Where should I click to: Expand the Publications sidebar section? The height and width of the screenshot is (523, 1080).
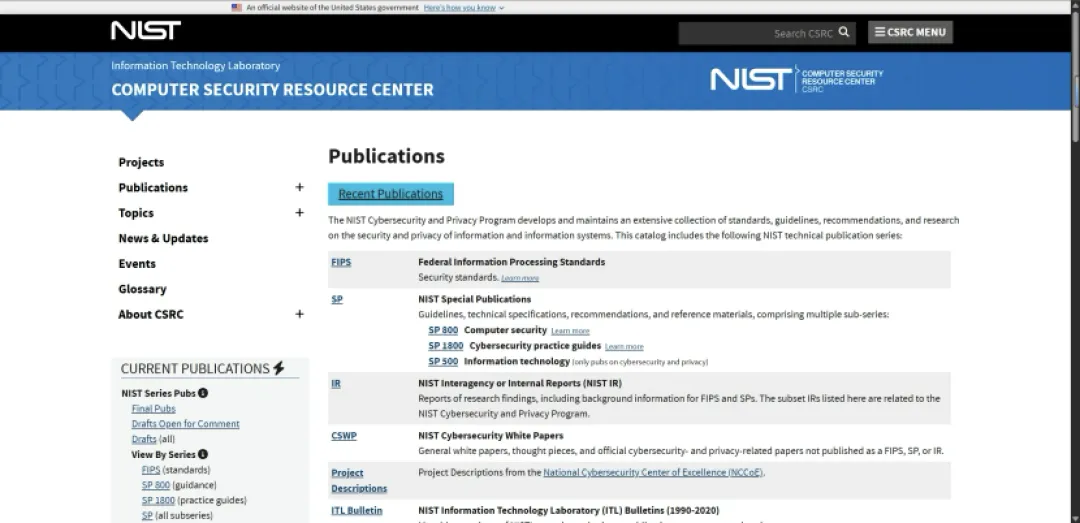coord(299,187)
